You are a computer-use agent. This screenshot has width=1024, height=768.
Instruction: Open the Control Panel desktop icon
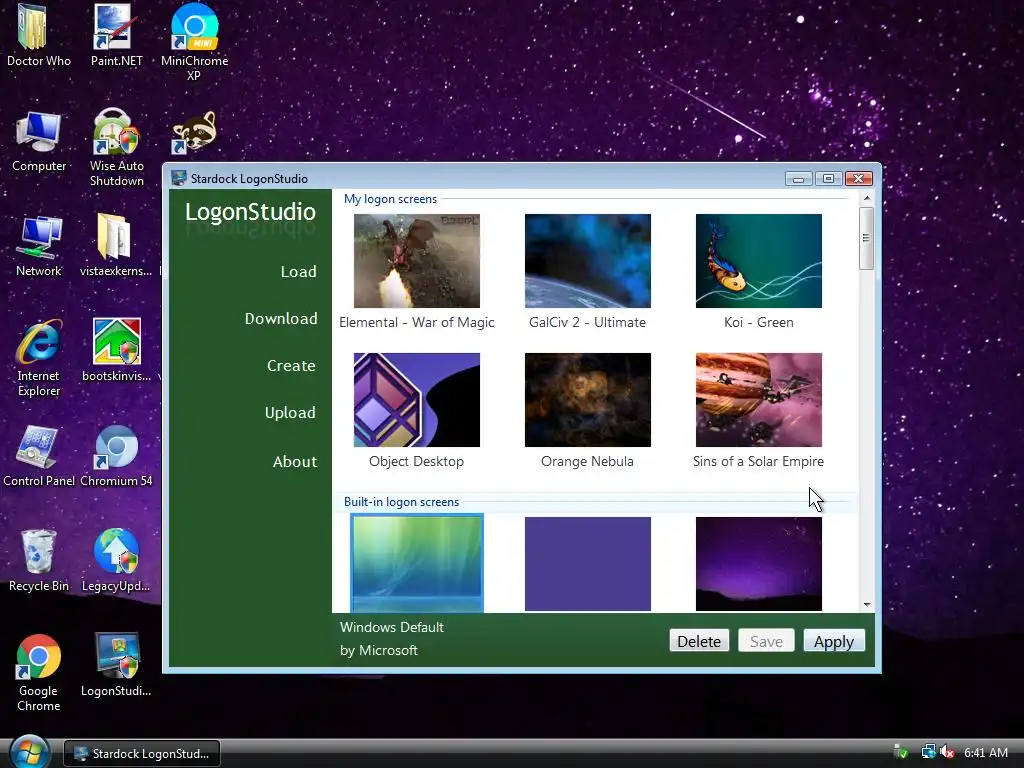tap(39, 456)
